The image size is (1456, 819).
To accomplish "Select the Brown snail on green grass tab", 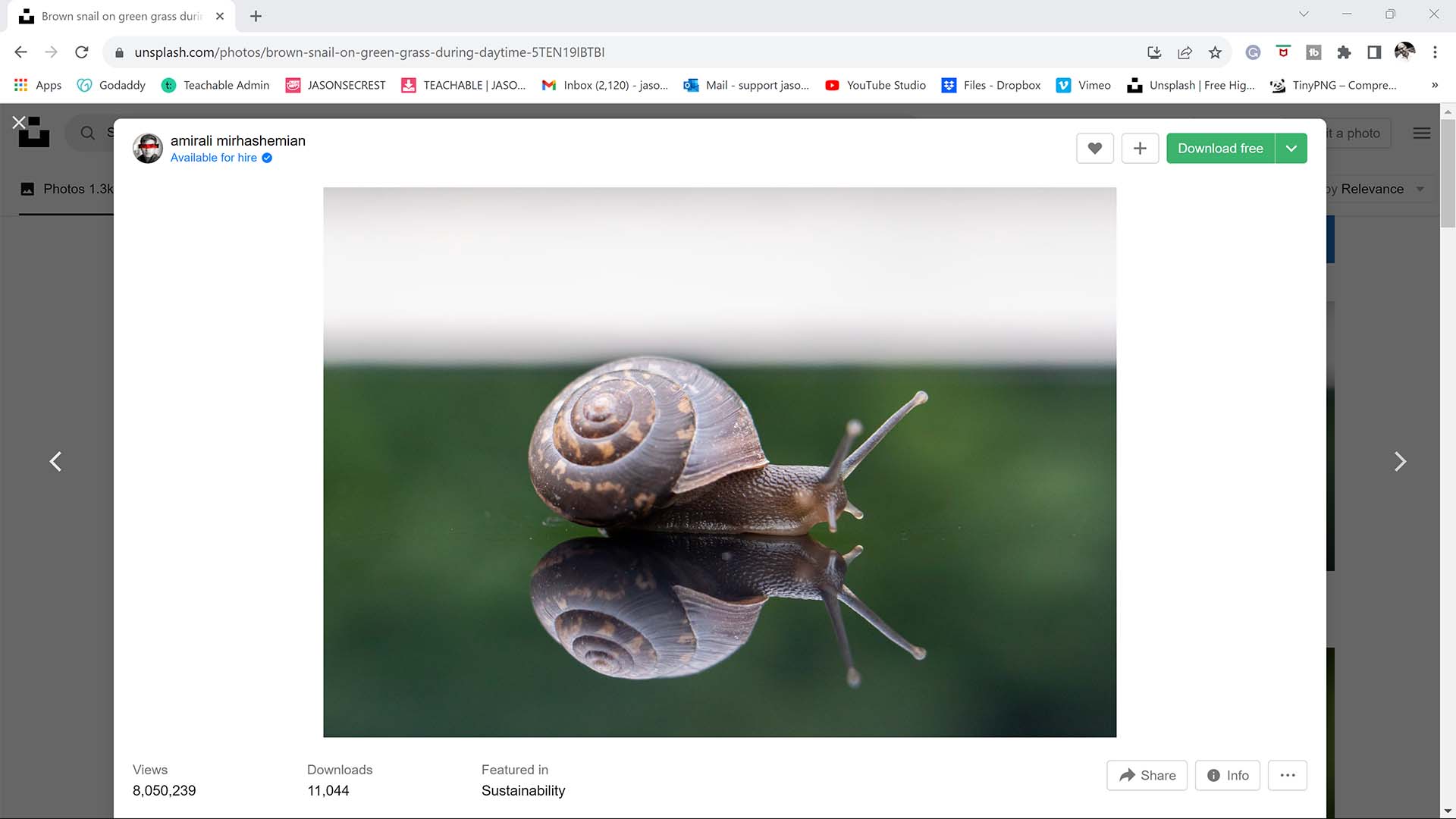I will click(121, 16).
